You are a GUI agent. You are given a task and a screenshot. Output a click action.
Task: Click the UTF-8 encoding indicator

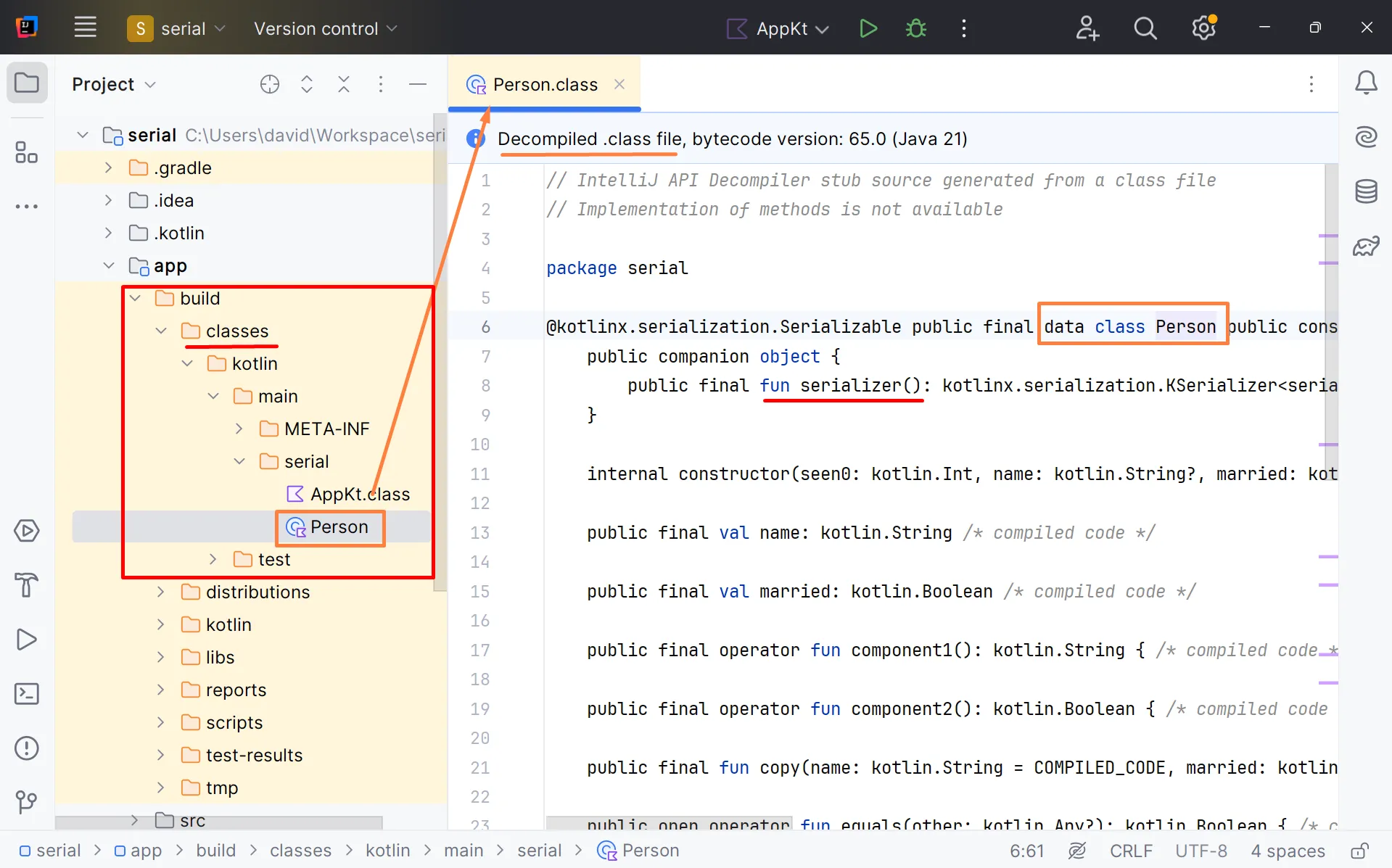[1201, 851]
